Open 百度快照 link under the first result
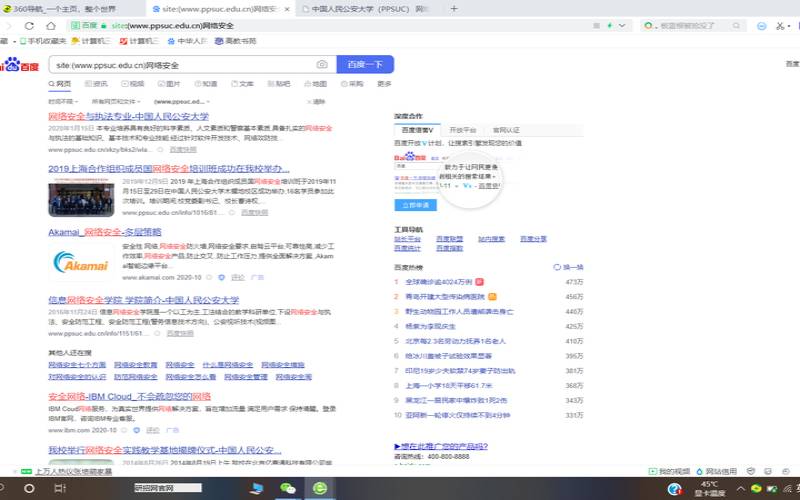The width and height of the screenshot is (800, 500). [x=183, y=149]
